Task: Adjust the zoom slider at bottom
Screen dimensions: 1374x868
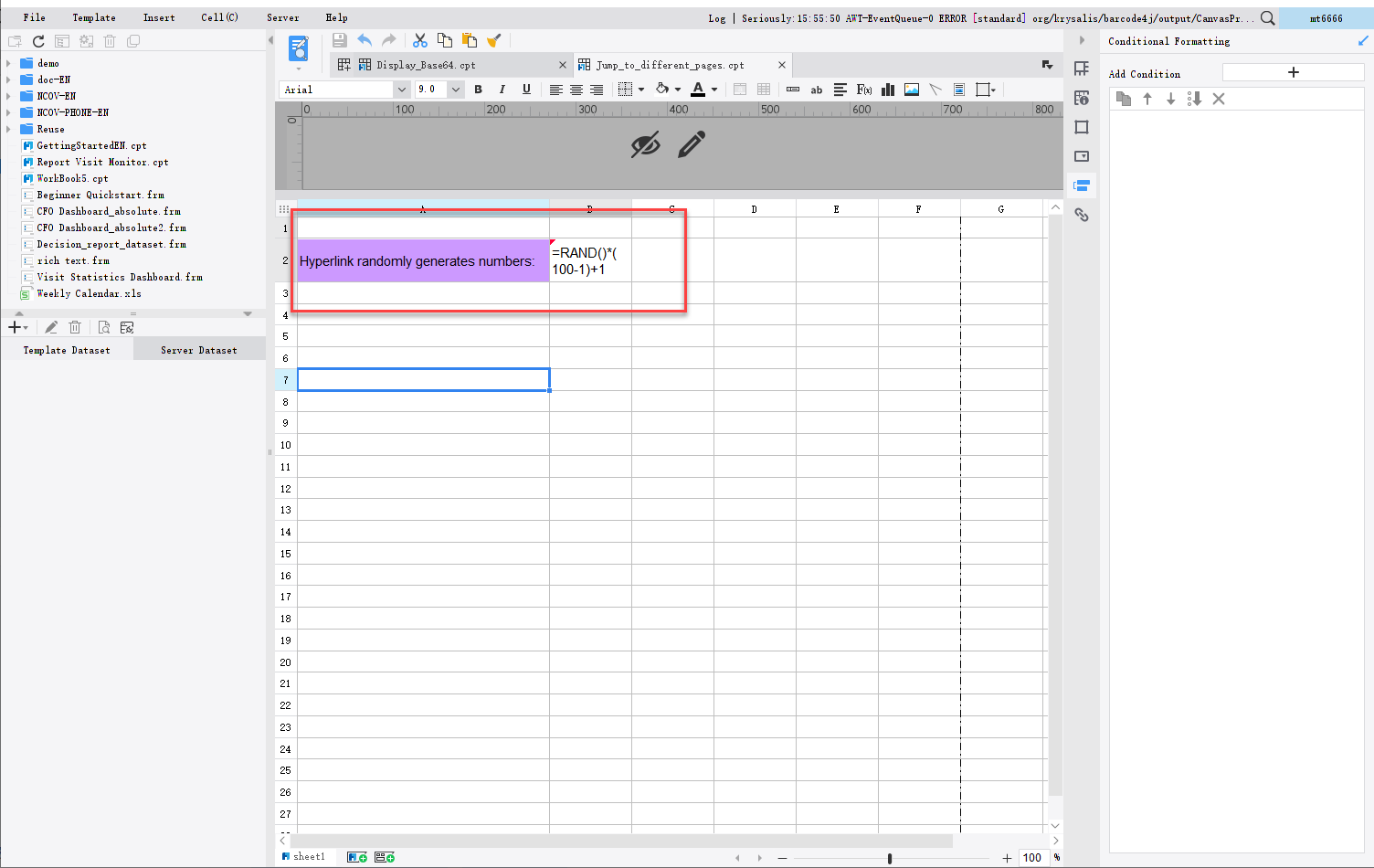Action: (890, 858)
